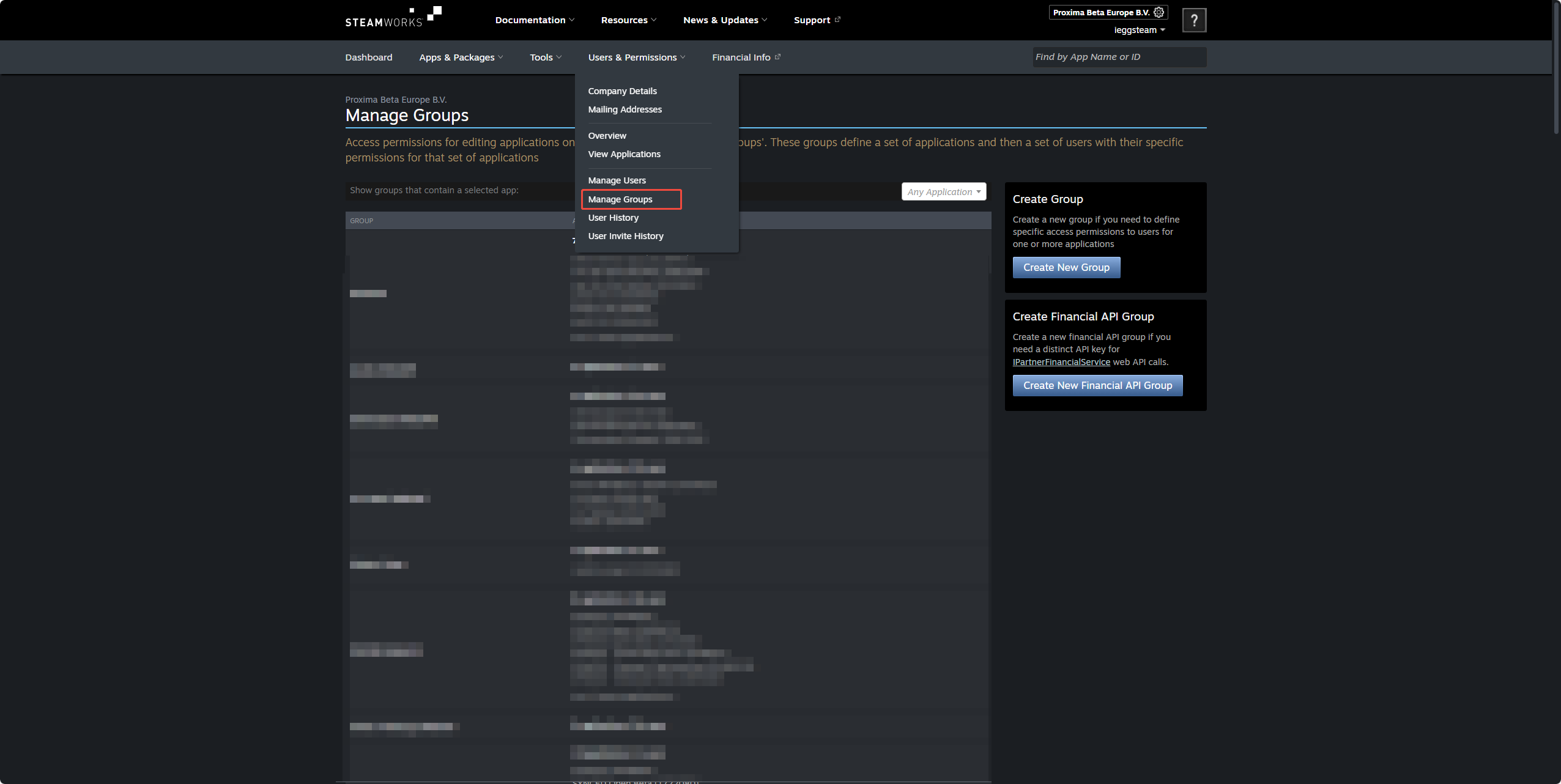Click the page vertical scrollbar
The image size is (1561, 784).
[x=1556, y=67]
